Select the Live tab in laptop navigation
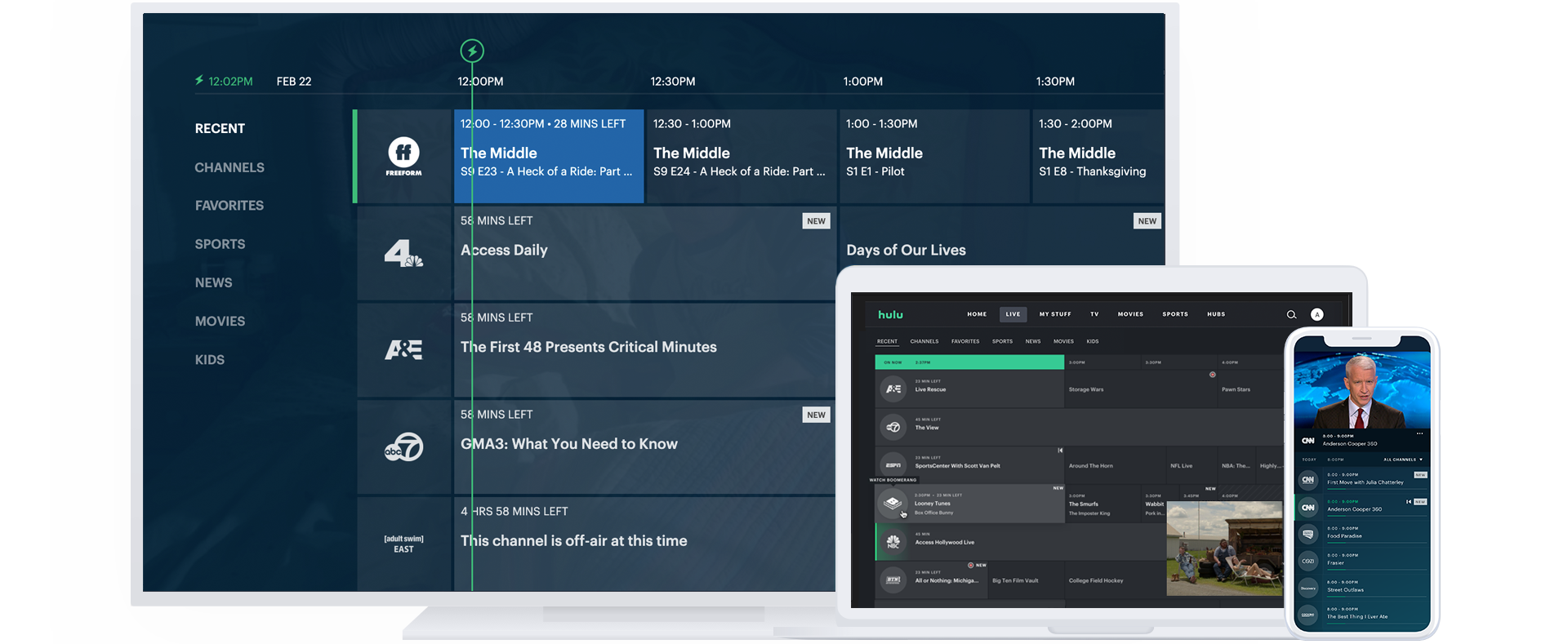This screenshot has width=1568, height=644. (x=1013, y=314)
